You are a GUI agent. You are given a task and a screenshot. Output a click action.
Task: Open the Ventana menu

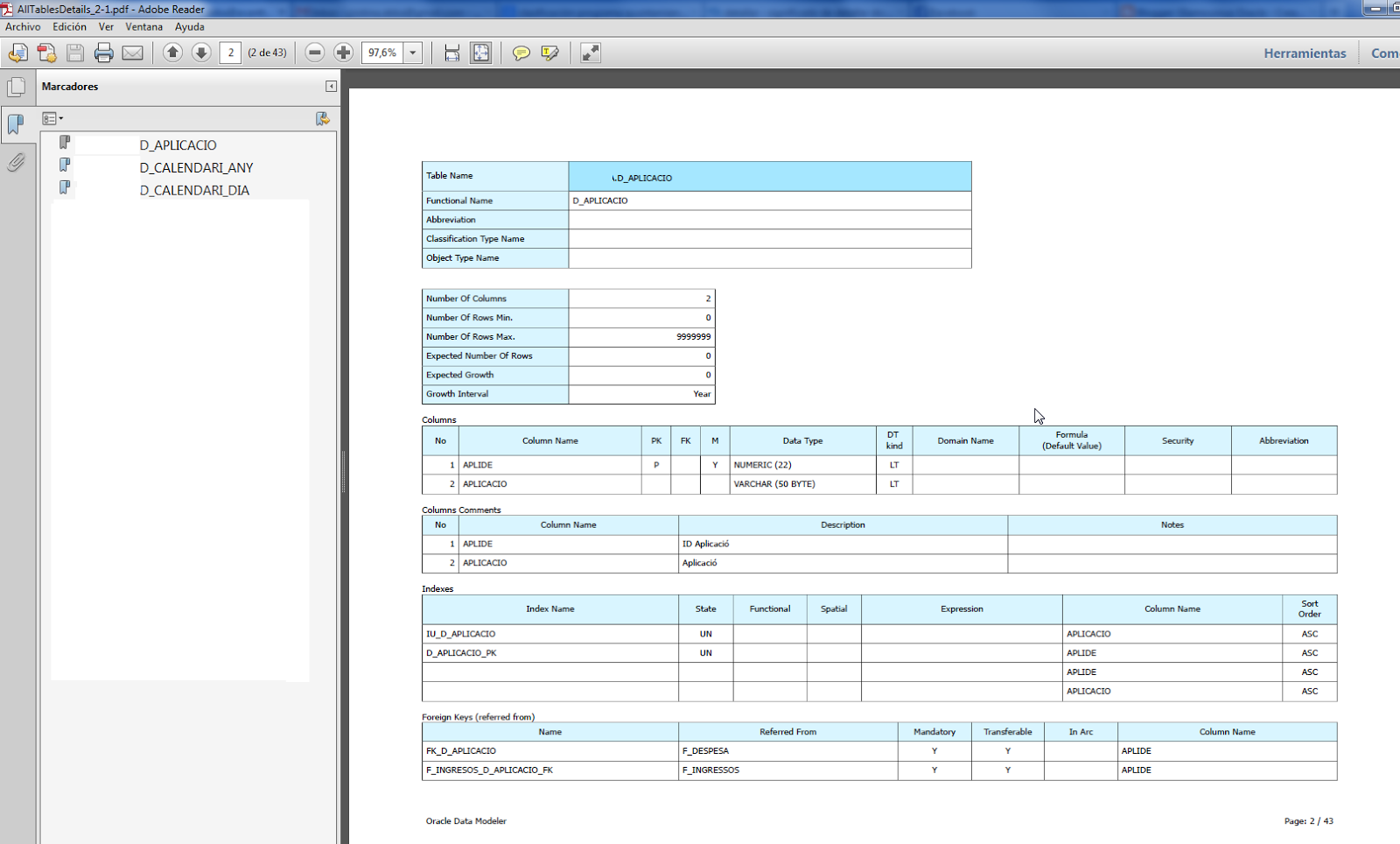point(143,27)
